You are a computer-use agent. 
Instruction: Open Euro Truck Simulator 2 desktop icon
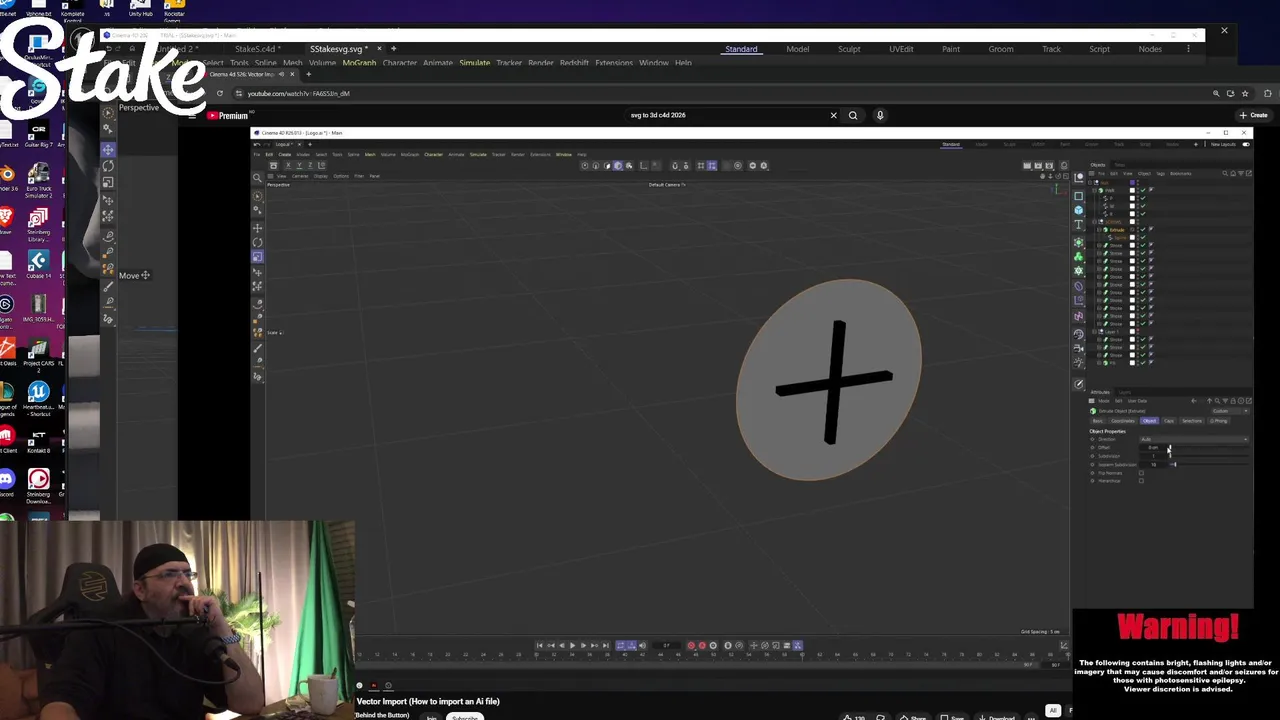39,182
